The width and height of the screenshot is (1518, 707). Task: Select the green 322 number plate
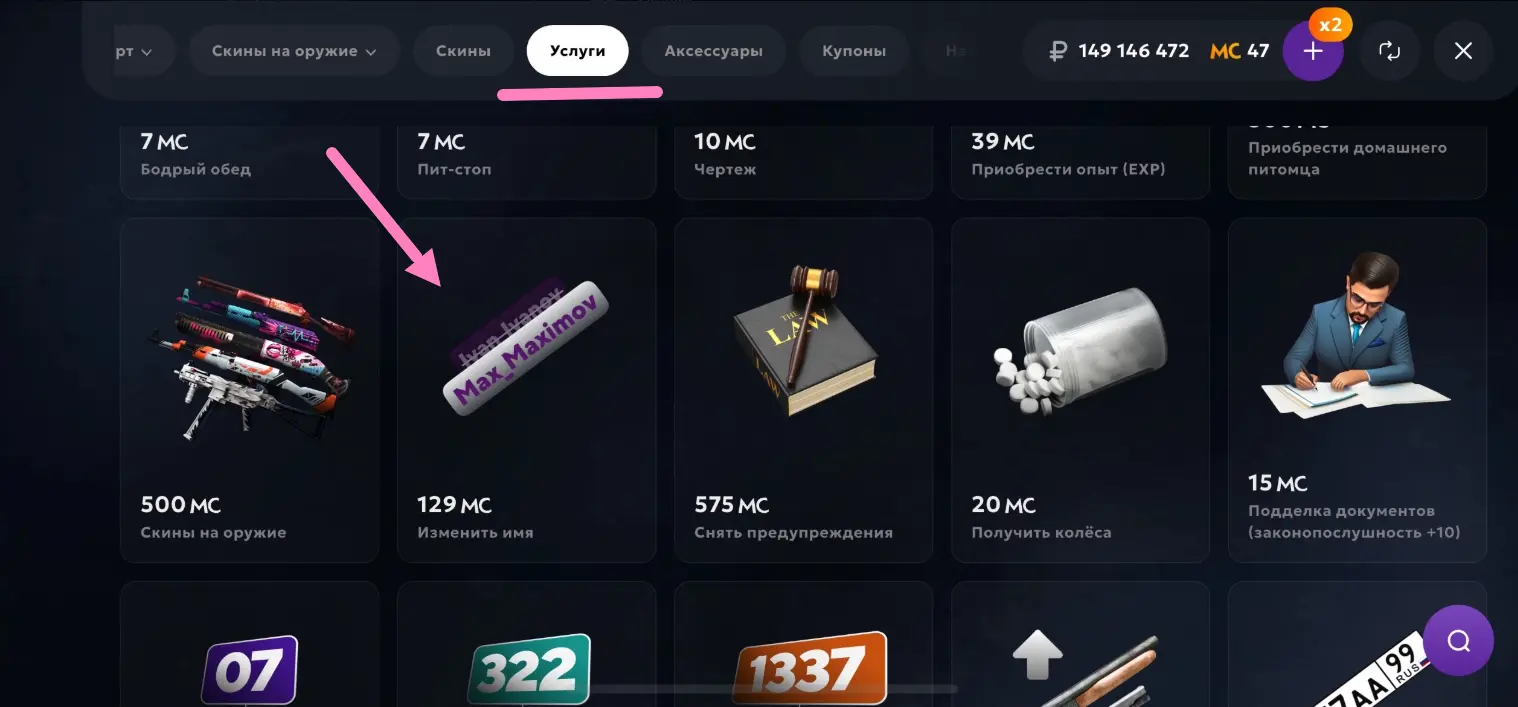coord(528,668)
